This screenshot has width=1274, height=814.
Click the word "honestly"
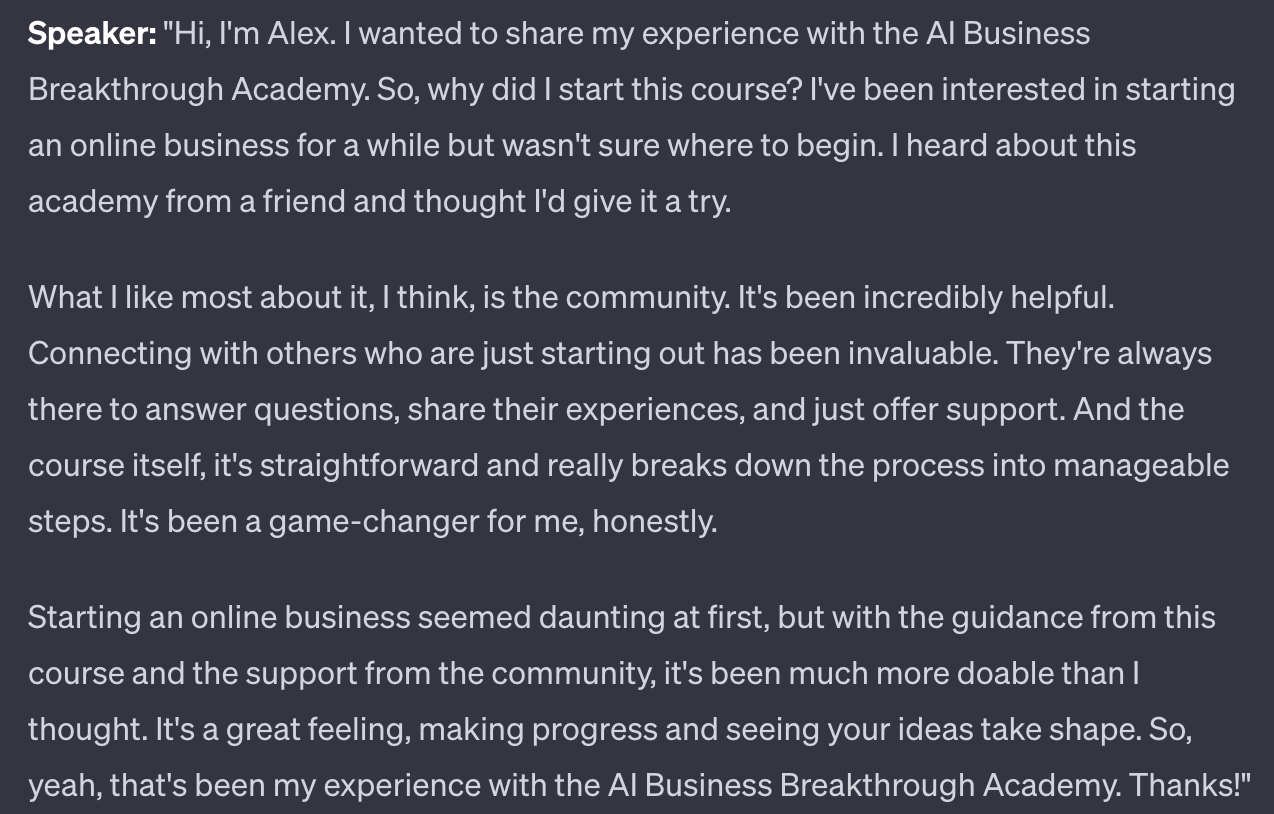point(653,522)
